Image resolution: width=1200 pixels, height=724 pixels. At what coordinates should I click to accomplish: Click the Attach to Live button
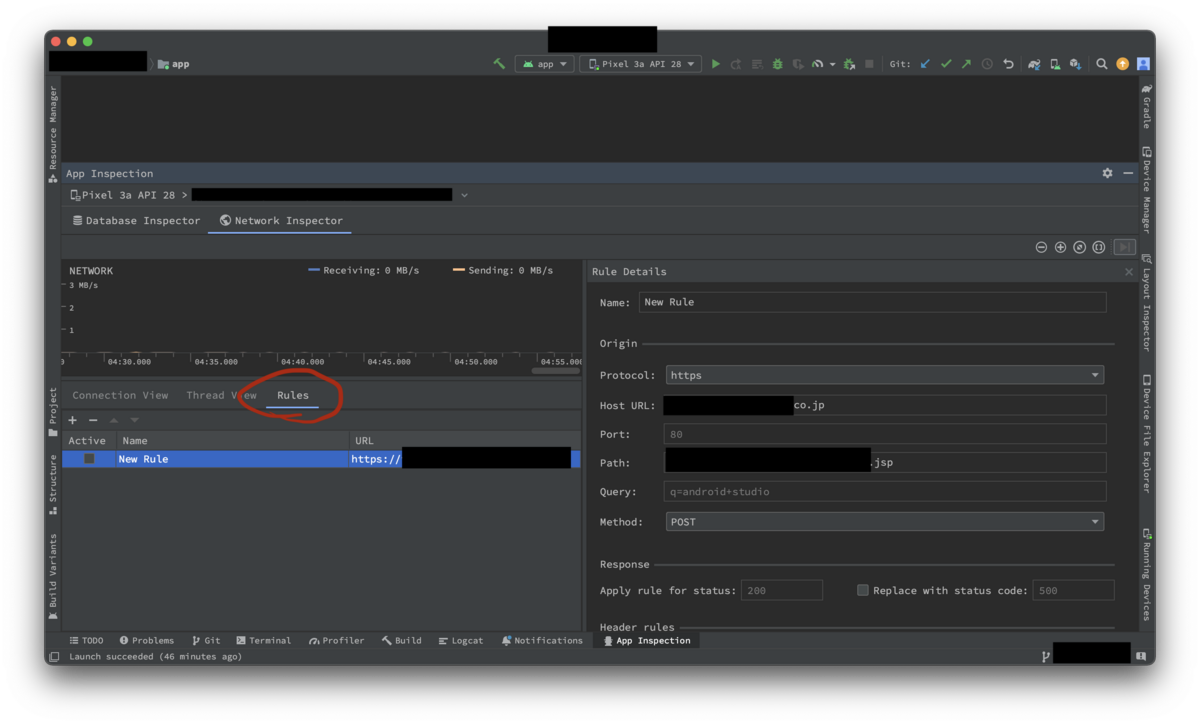click(1125, 247)
